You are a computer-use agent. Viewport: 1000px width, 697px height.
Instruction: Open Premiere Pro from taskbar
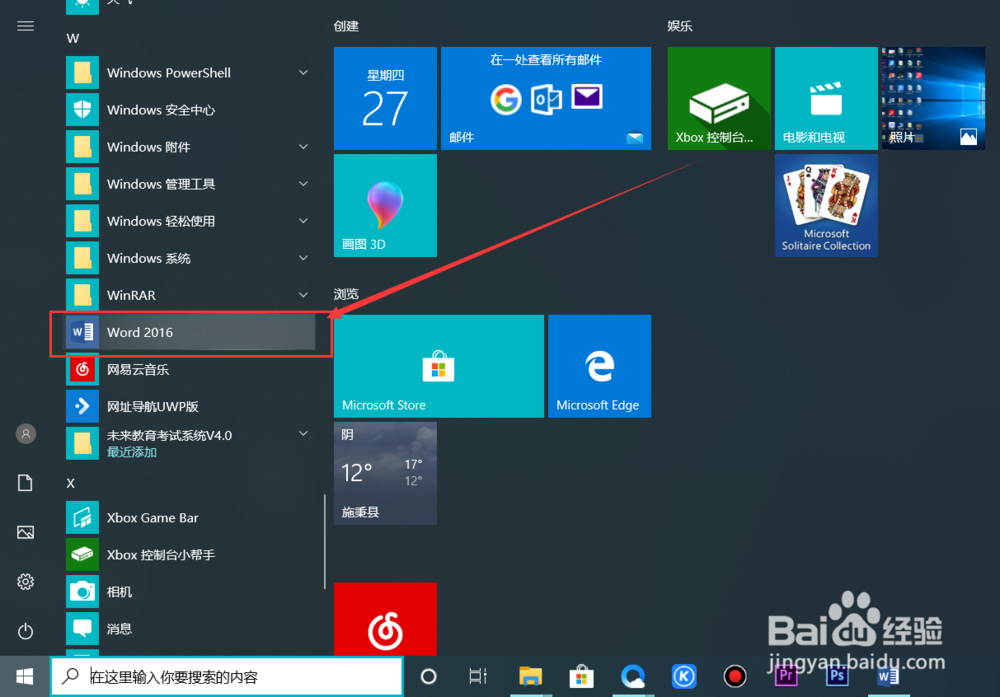click(x=786, y=677)
